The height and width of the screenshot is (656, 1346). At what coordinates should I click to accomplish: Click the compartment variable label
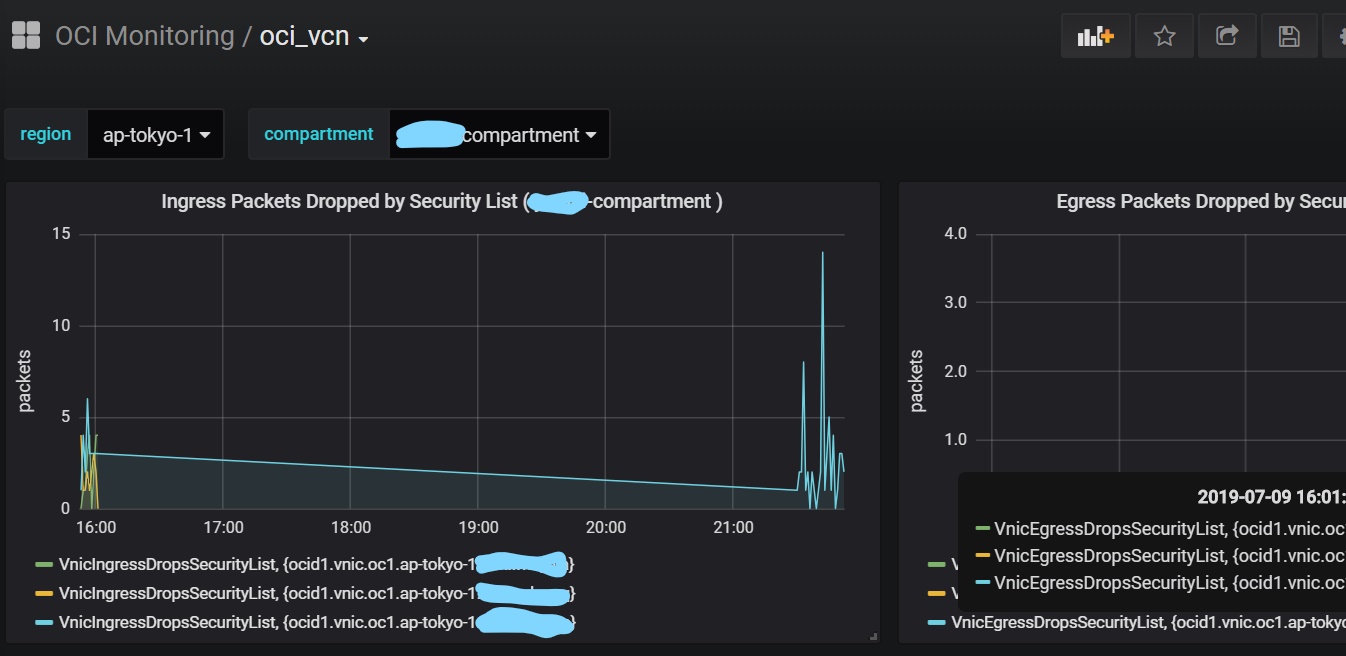(x=319, y=134)
